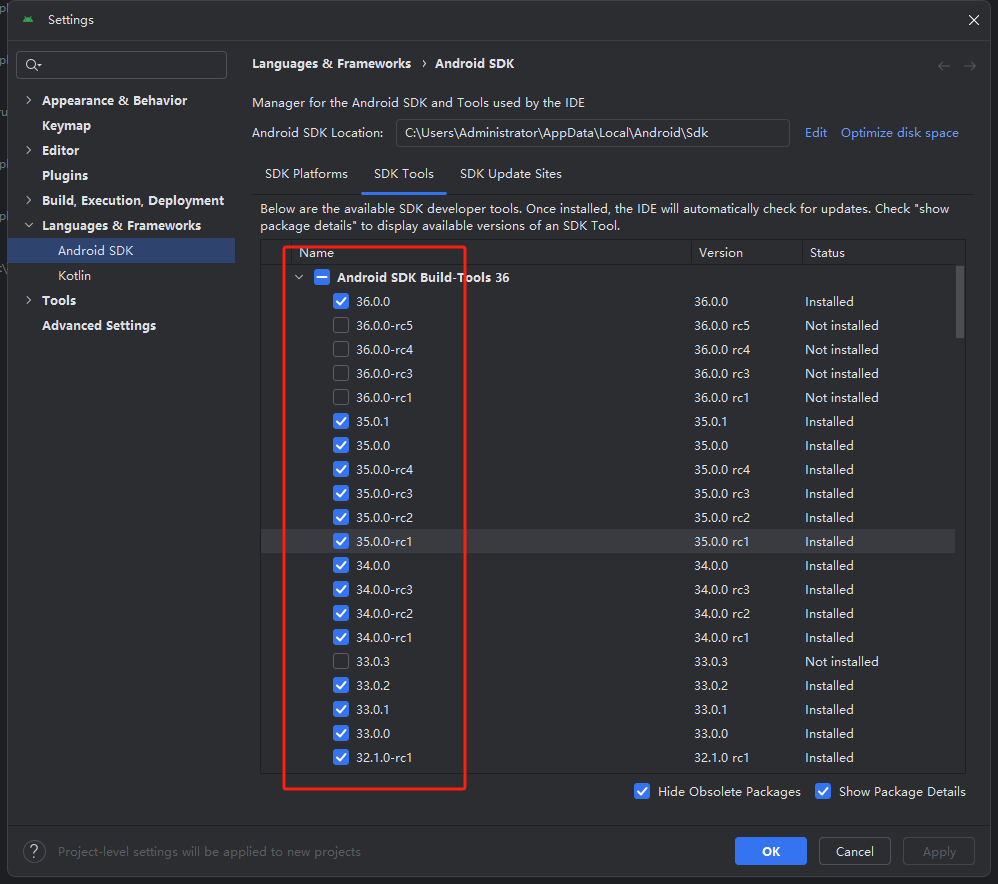Image resolution: width=998 pixels, height=884 pixels.
Task: Uncheck the 35.0.0-rc2 checkbox
Action: tap(341, 517)
